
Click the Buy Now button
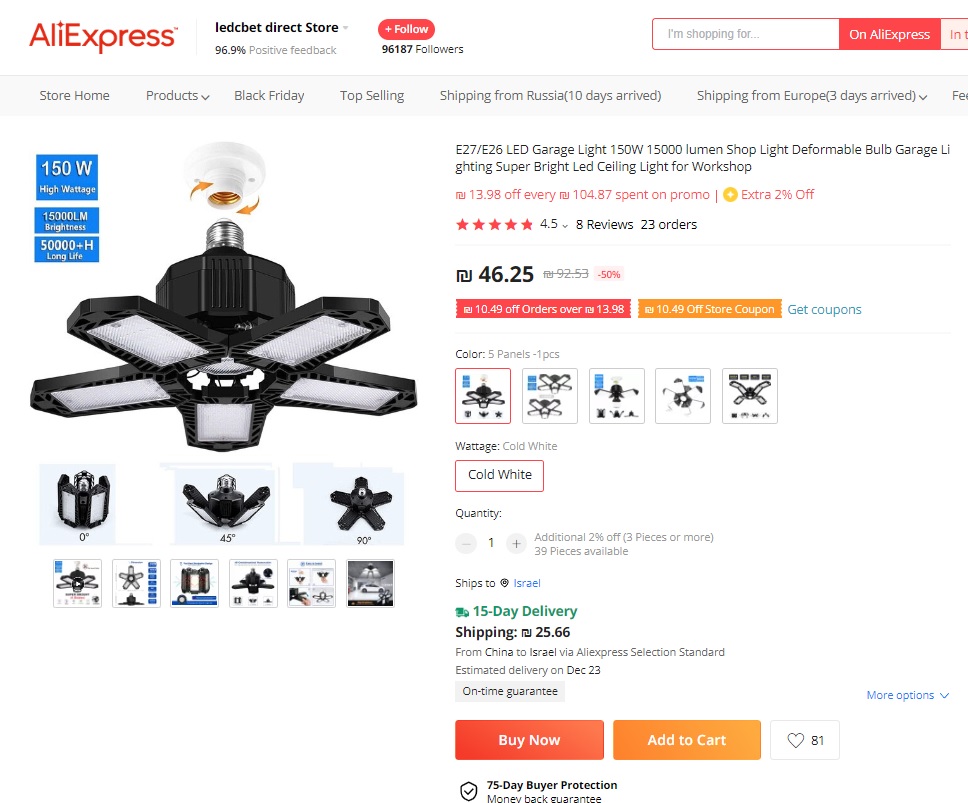[x=529, y=740]
